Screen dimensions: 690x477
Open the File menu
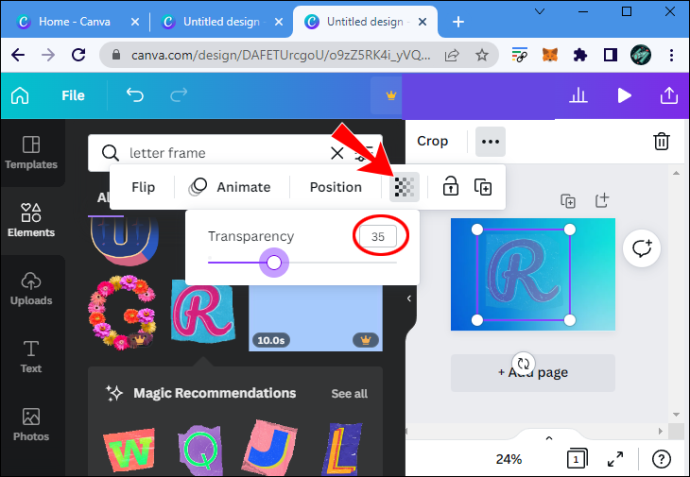pos(73,95)
